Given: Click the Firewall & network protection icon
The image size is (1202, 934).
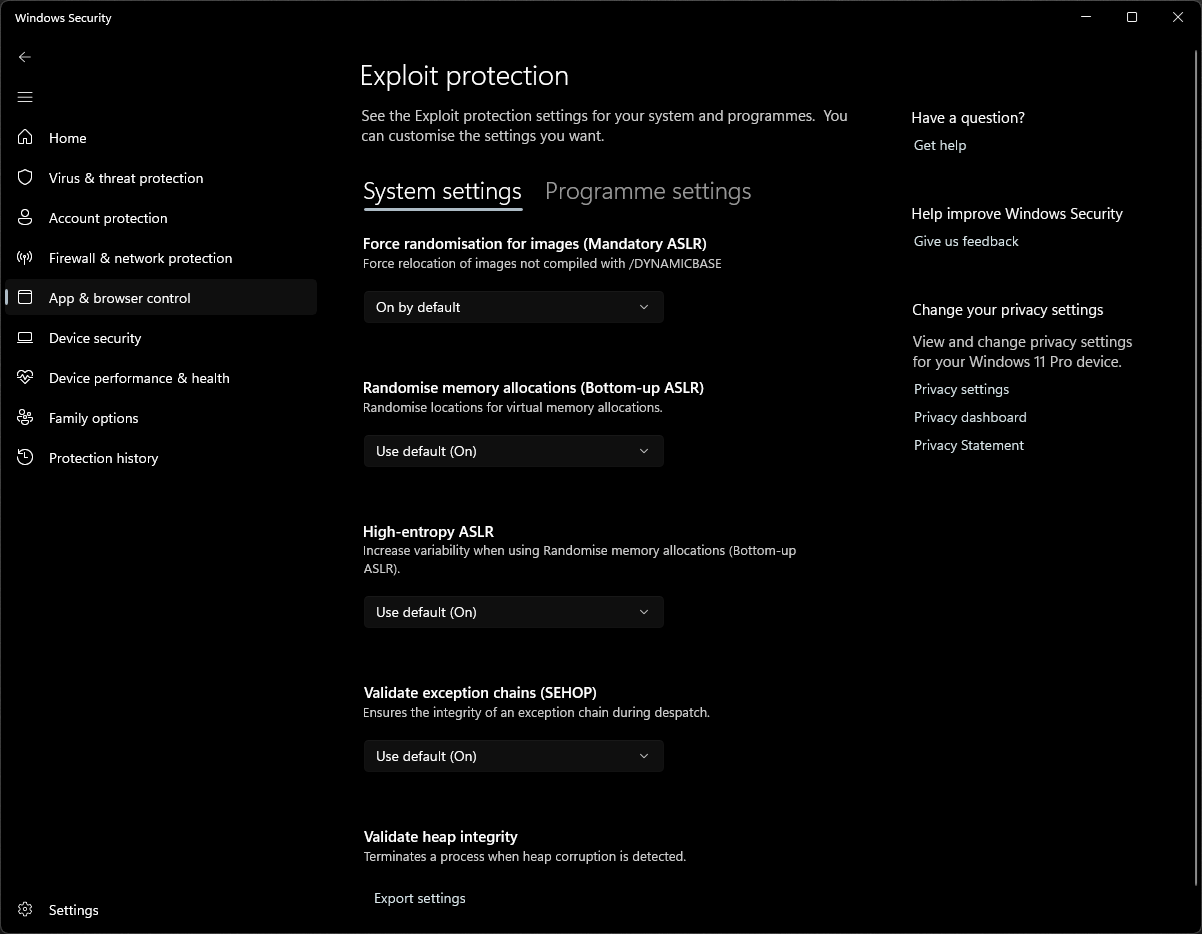Looking at the screenshot, I should 26,257.
